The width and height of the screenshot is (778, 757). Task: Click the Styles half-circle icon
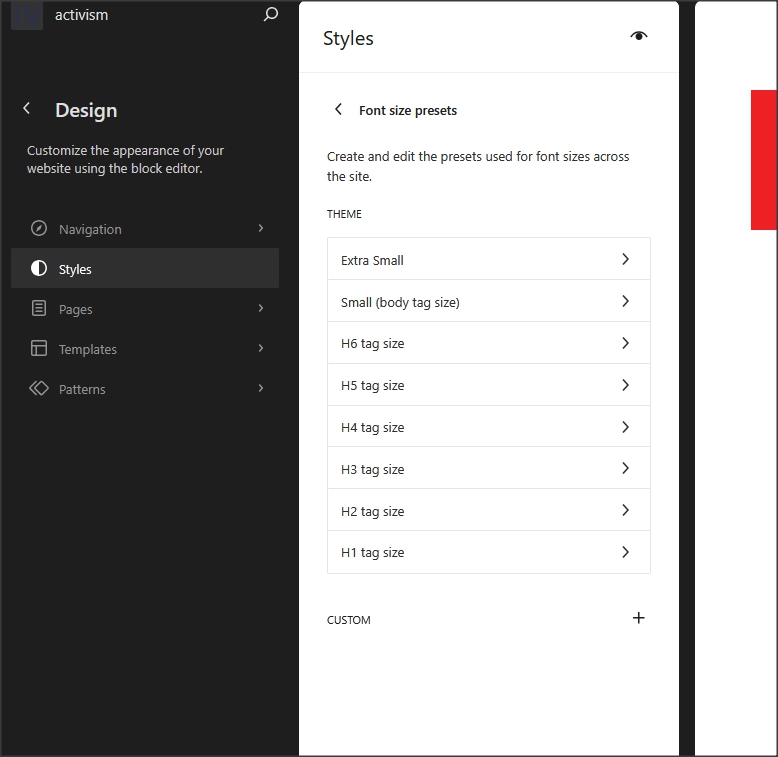click(39, 268)
